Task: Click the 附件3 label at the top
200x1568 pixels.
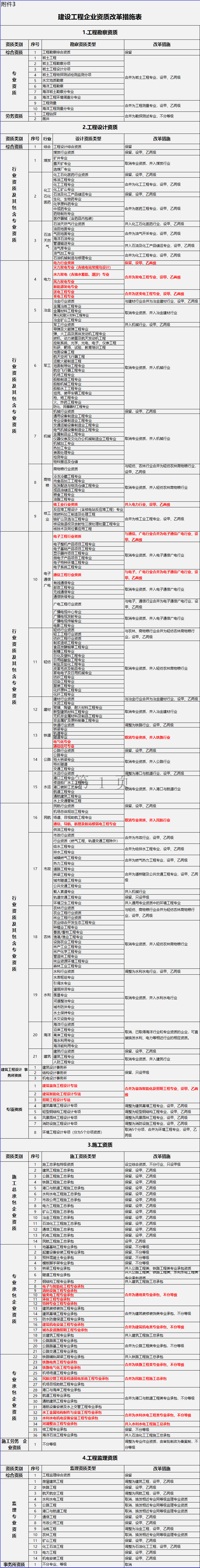Action: [x=9, y=4]
